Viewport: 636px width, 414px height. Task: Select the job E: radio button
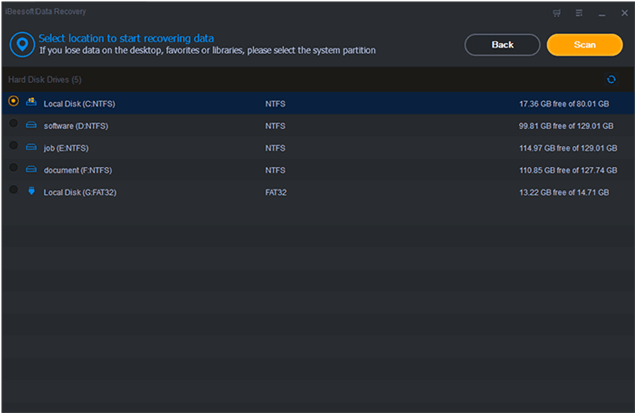click(13, 145)
